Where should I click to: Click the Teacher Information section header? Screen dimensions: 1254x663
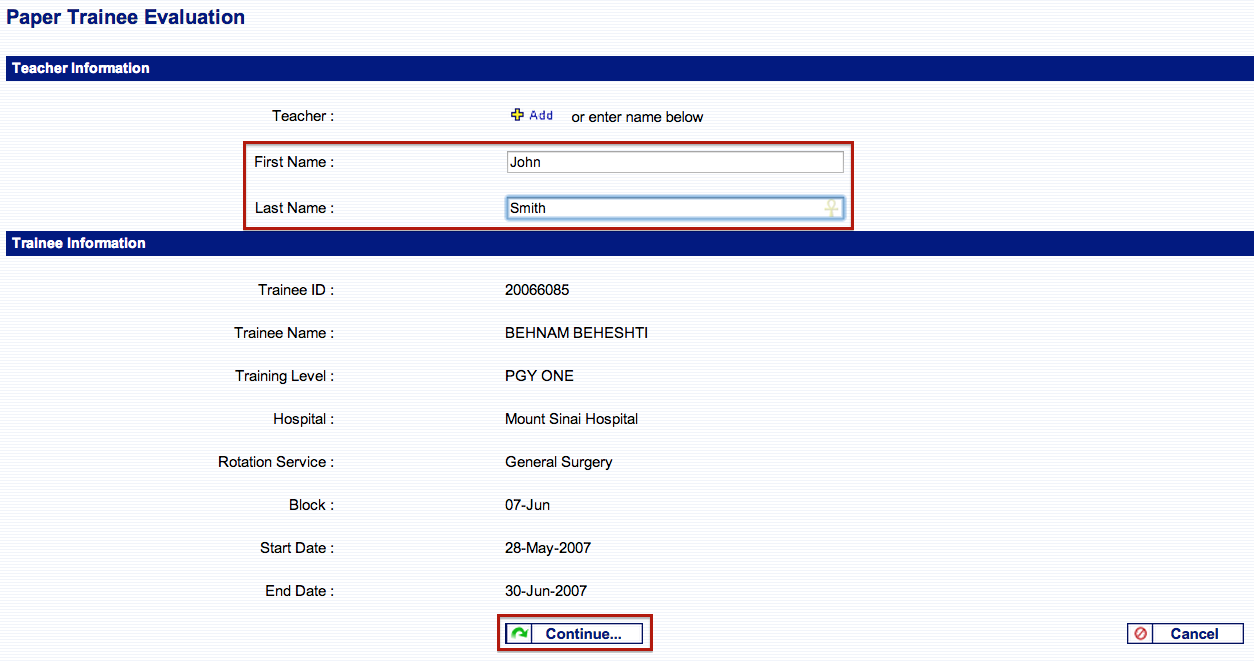click(x=81, y=68)
